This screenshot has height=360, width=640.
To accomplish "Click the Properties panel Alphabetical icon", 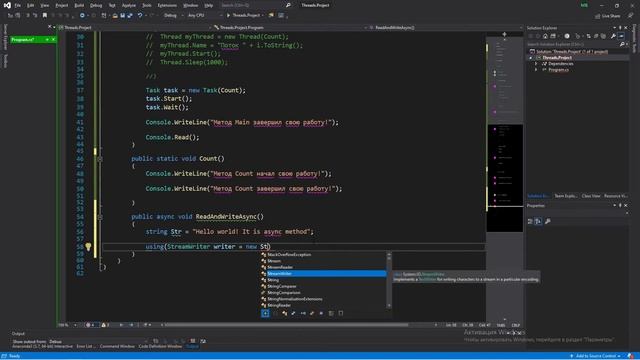I will [538, 221].
